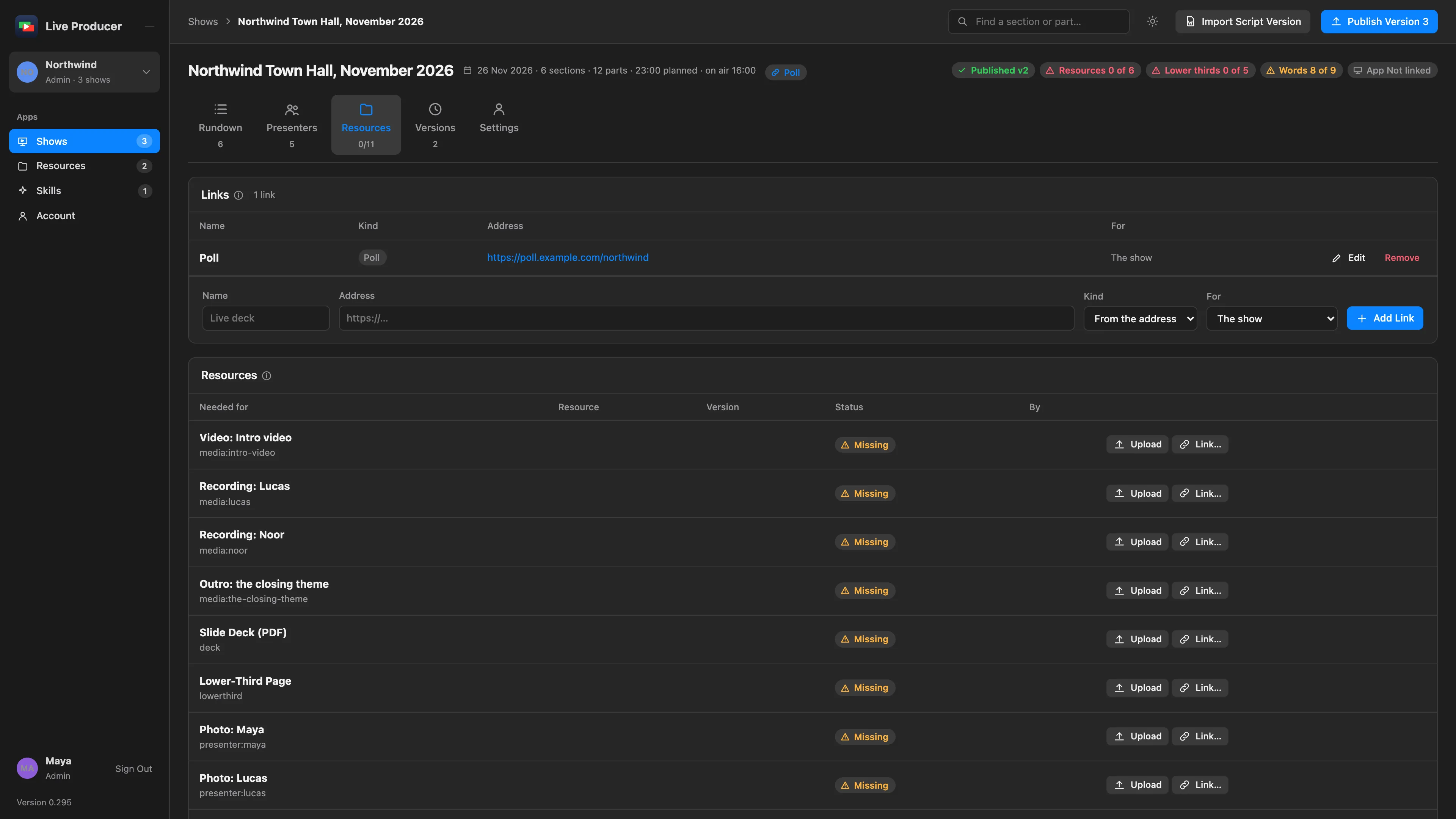Viewport: 1456px width, 819px height.
Task: Click the Address field https://...
Action: pos(706,318)
